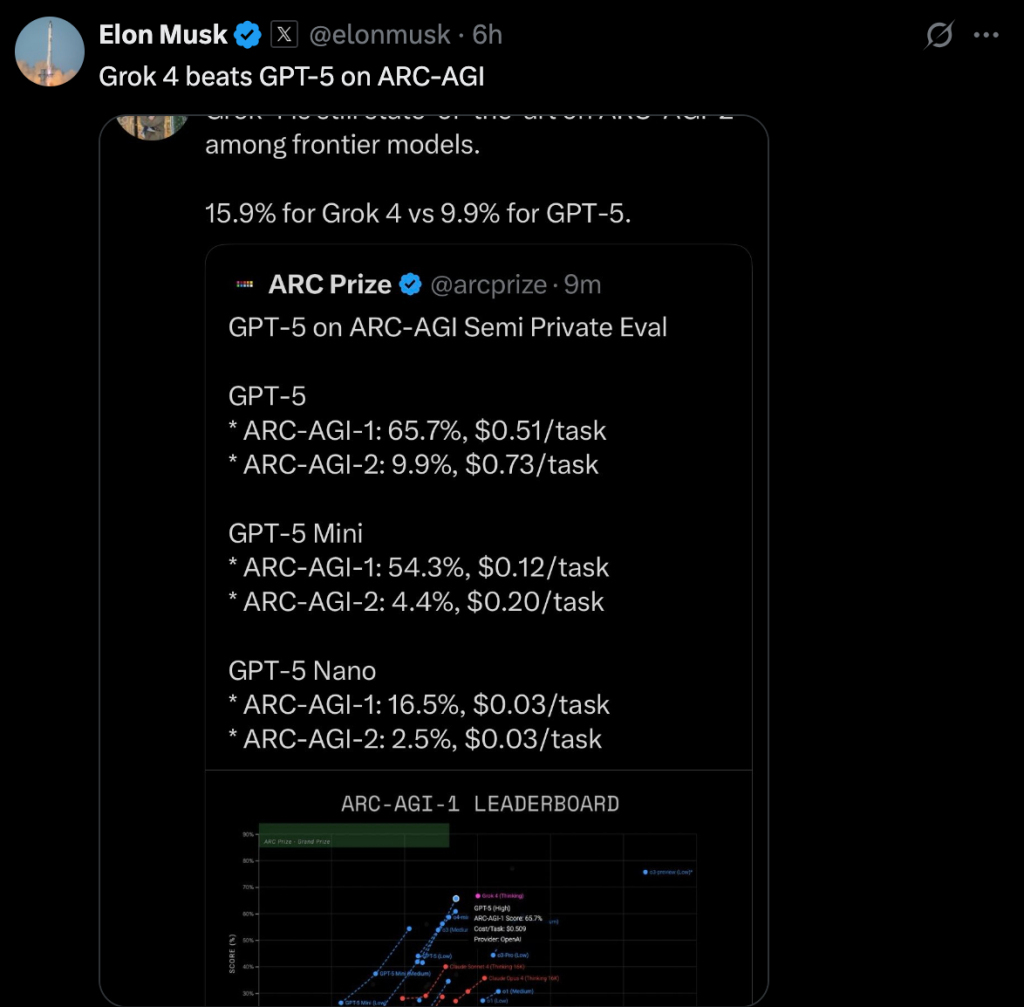Viewport: 1024px width, 1007px height.
Task: Click the "GPT-5 on ARC-AGI Semi Private Eval" text
Action: click(x=447, y=327)
